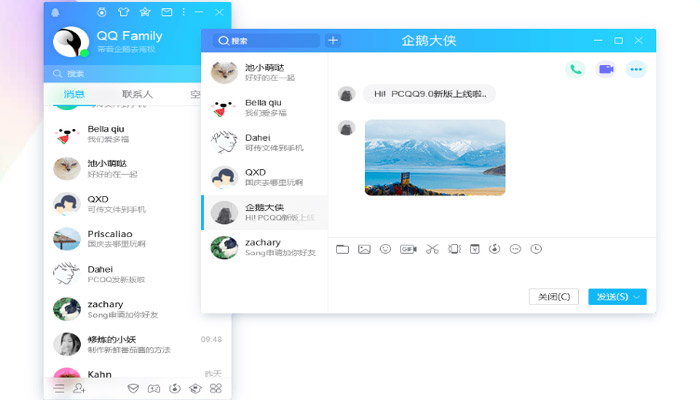Select Dahei in chat window sidebar

(265, 142)
